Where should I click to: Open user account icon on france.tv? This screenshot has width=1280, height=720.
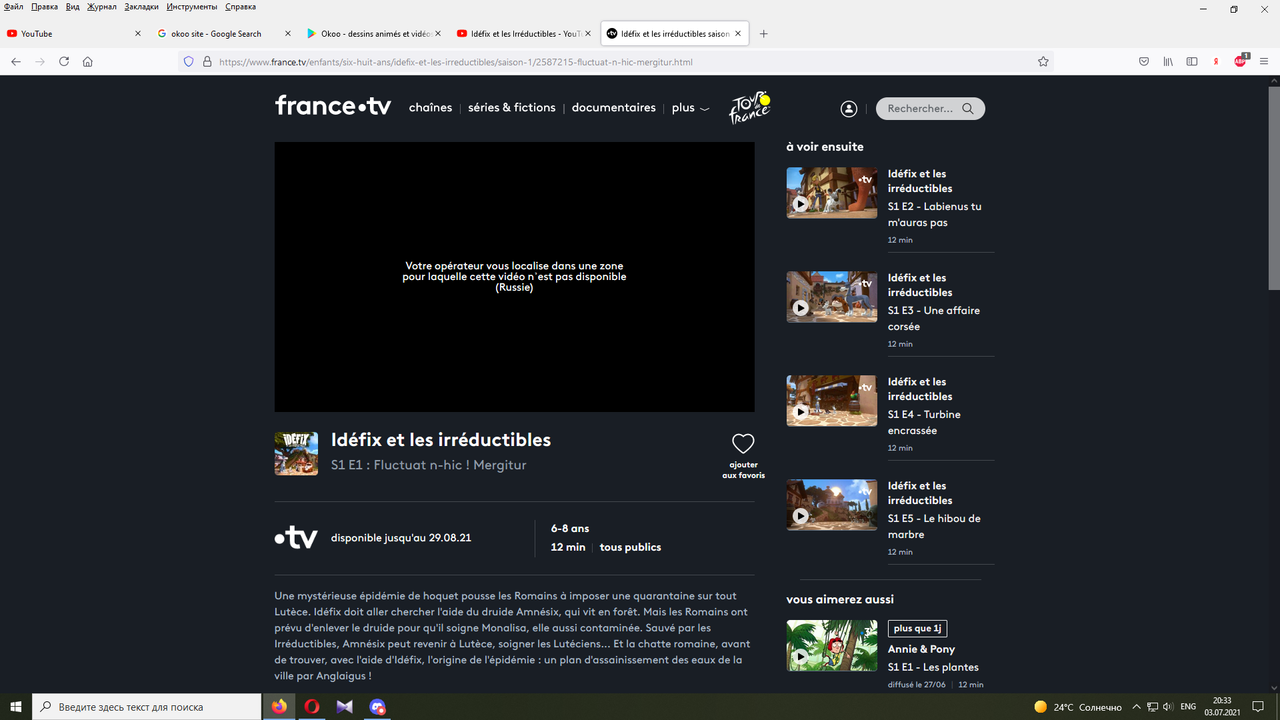(849, 108)
